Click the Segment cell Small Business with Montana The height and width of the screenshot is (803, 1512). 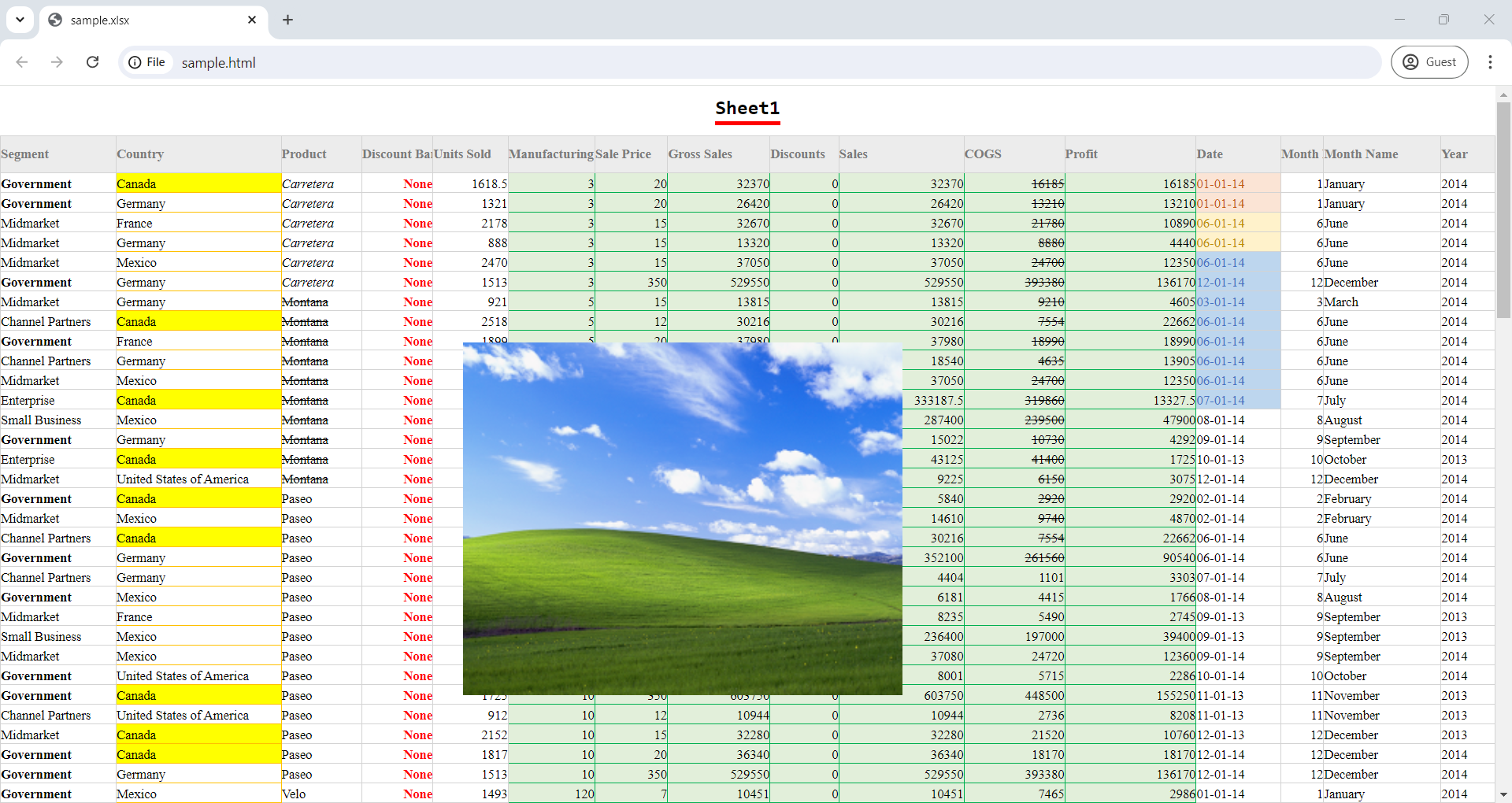[x=58, y=420]
